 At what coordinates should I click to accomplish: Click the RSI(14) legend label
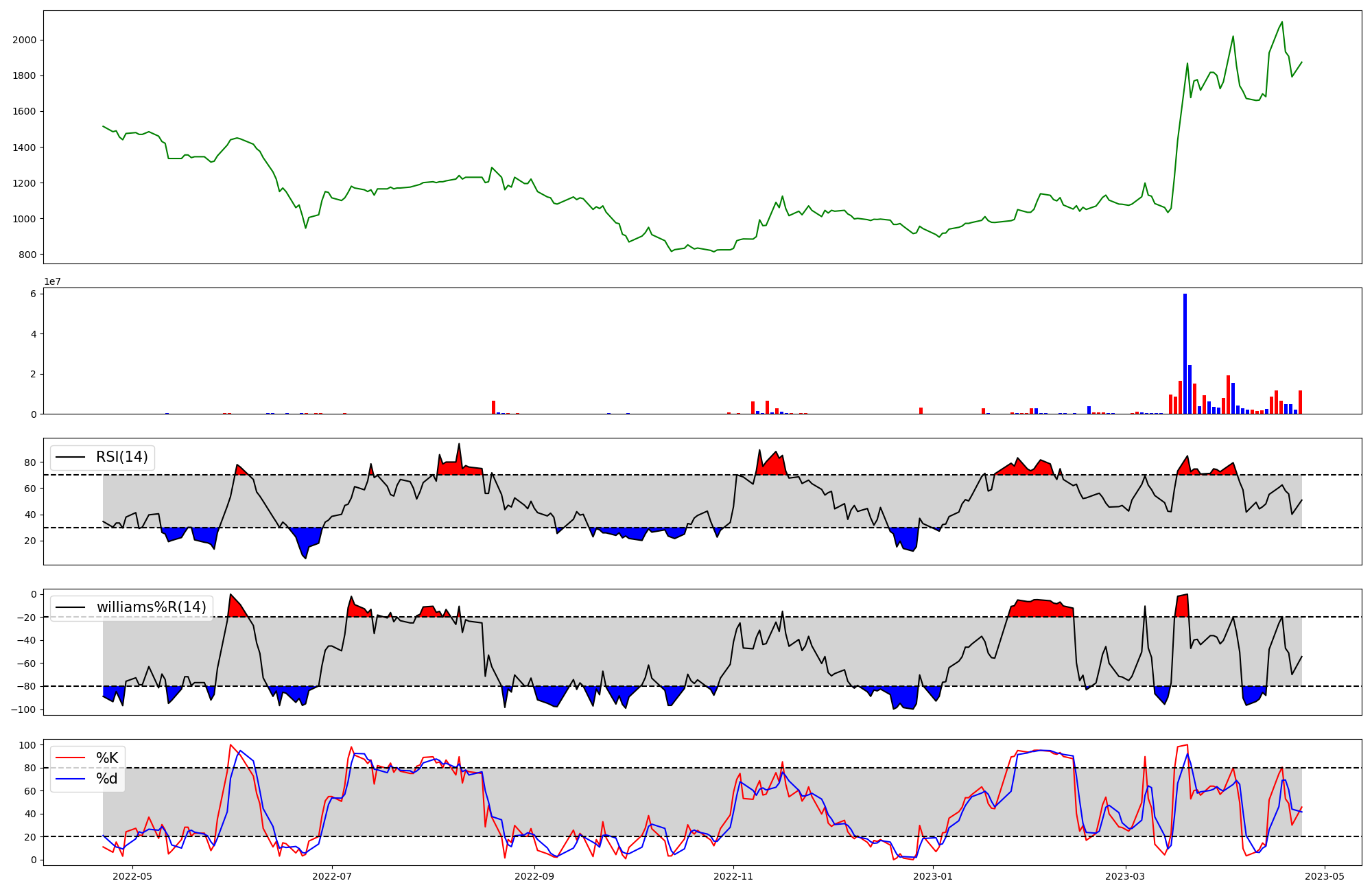coord(121,457)
